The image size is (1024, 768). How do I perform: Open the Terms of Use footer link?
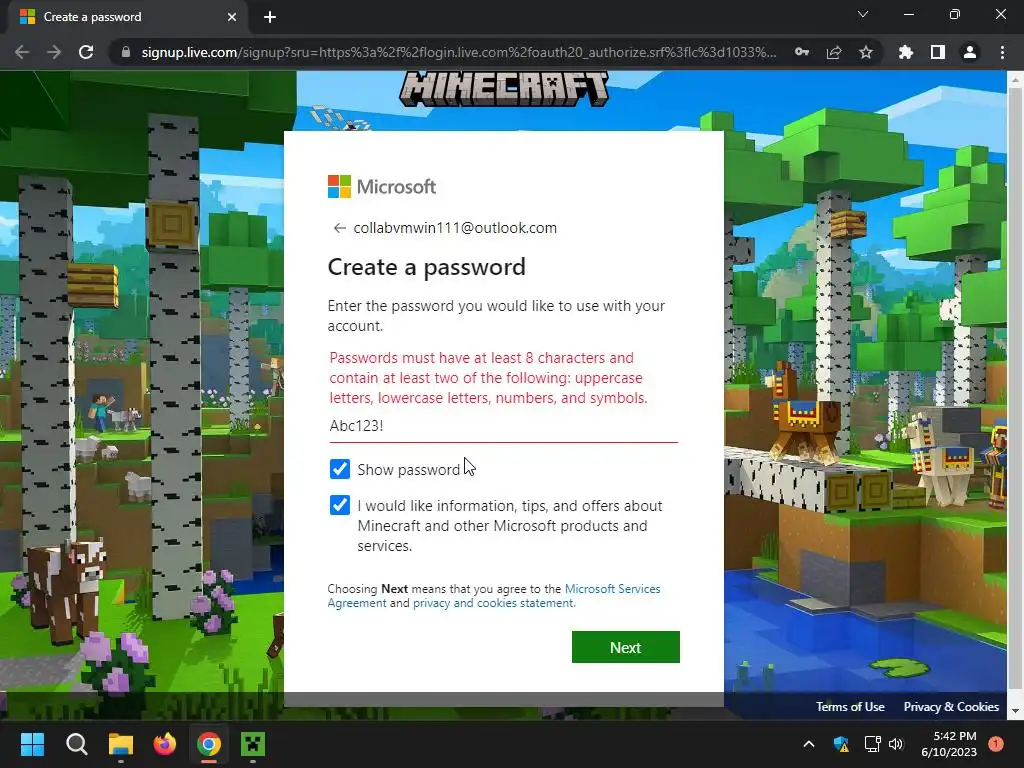[x=850, y=707]
